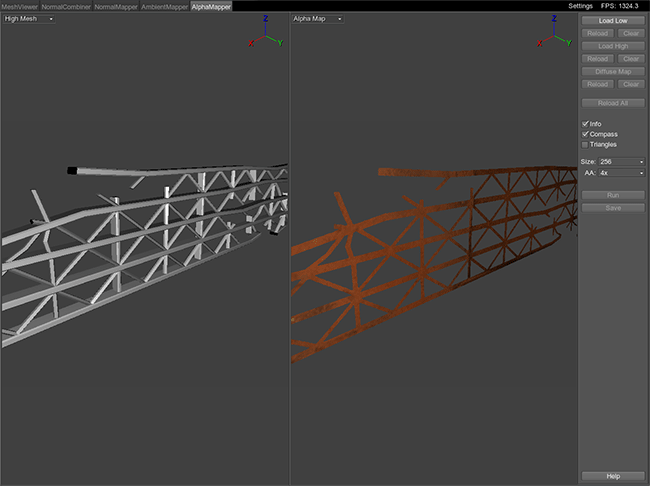Screen dimensions: 650x486
Task: Open the High Mesh view dropdown
Action: coord(29,19)
